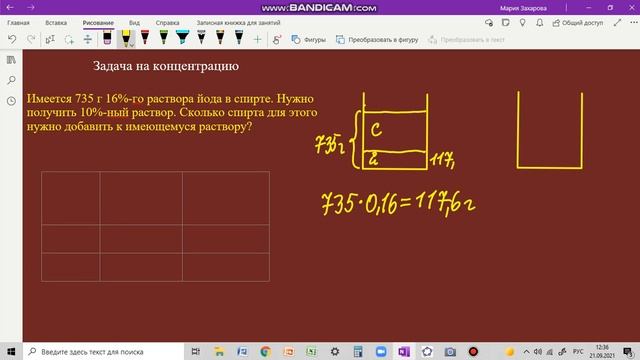Click the page title Задача на концентрацию
Viewport: 640px width, 360px height.
pyautogui.click(x=166, y=66)
